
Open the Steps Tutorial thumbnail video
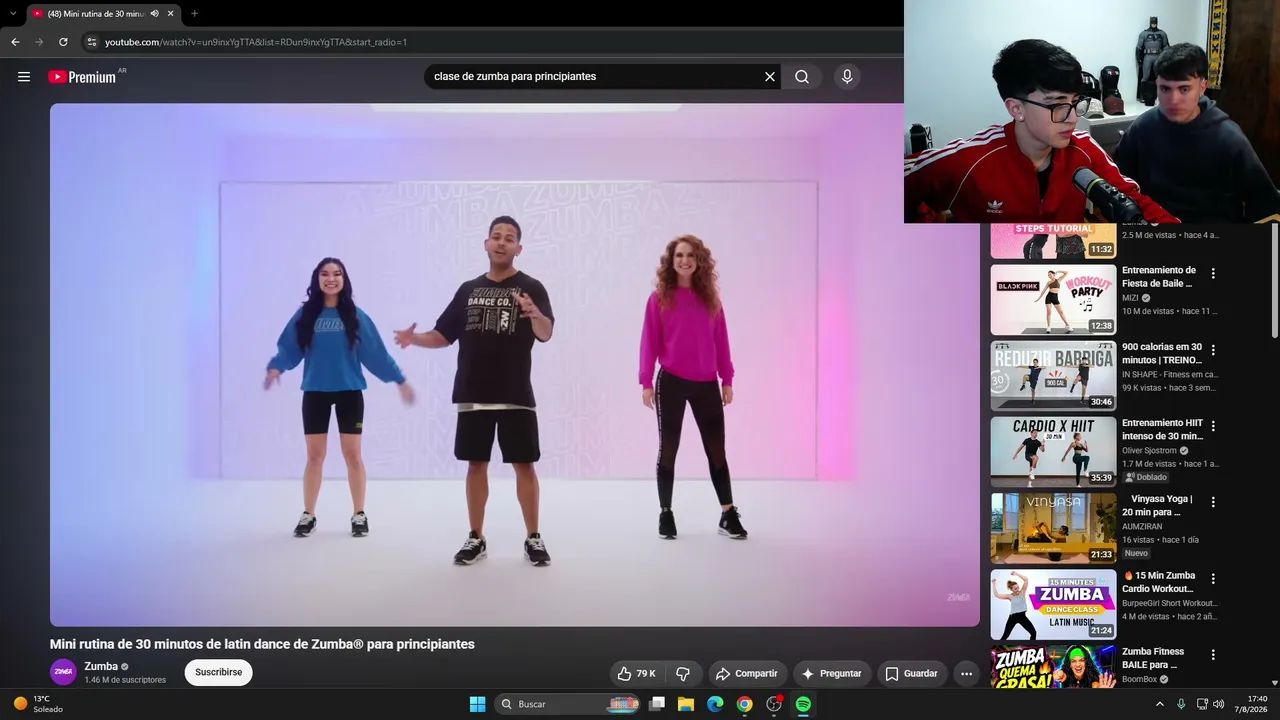pos(1053,241)
